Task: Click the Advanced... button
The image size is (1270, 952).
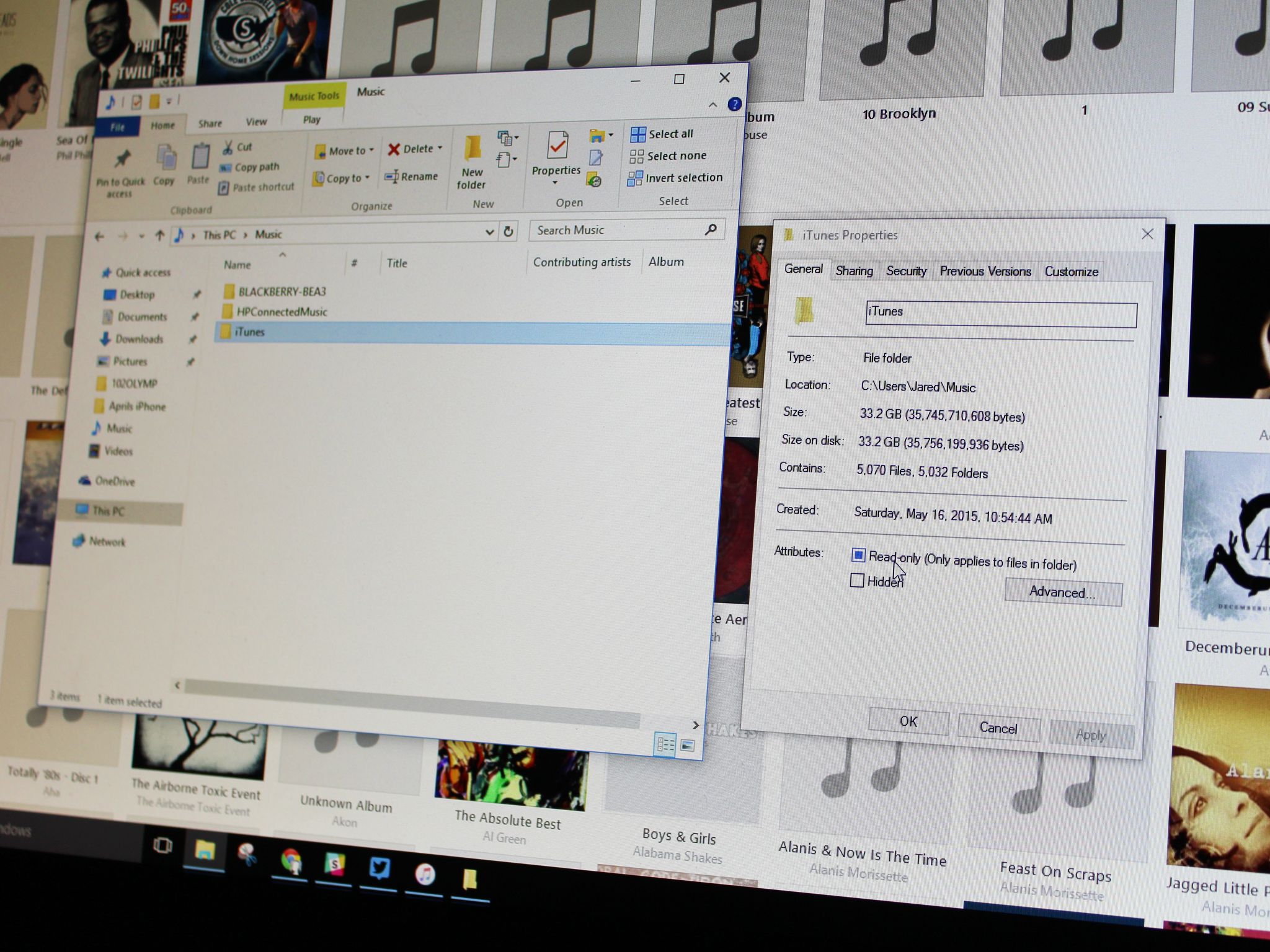Action: [x=1062, y=593]
